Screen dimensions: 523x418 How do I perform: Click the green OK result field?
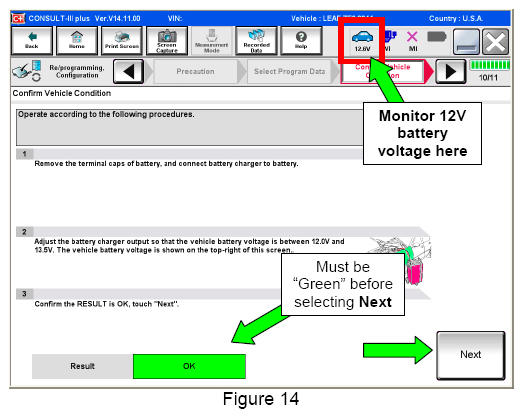pyautogui.click(x=189, y=366)
